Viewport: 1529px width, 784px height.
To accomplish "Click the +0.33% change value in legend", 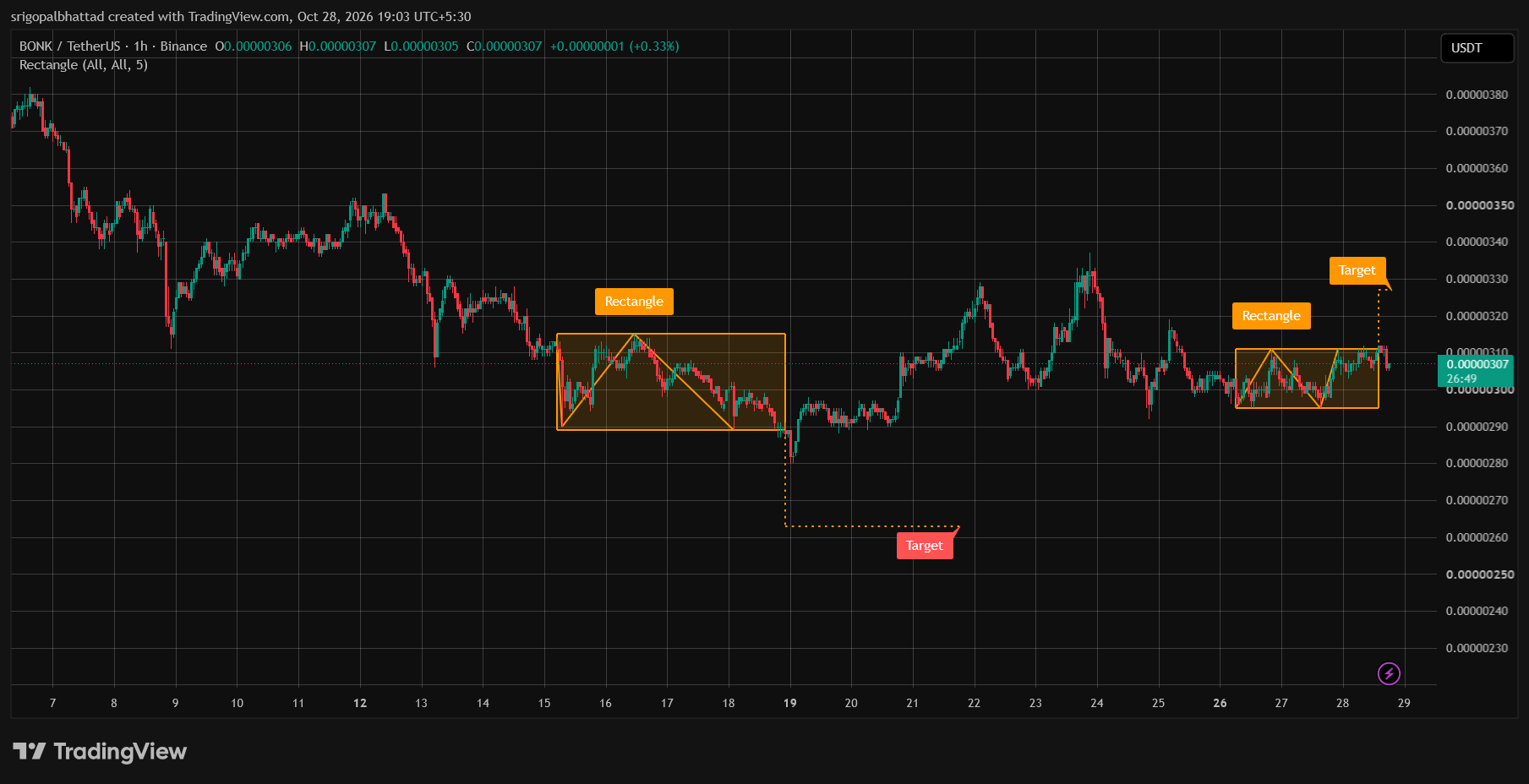I will click(x=654, y=46).
